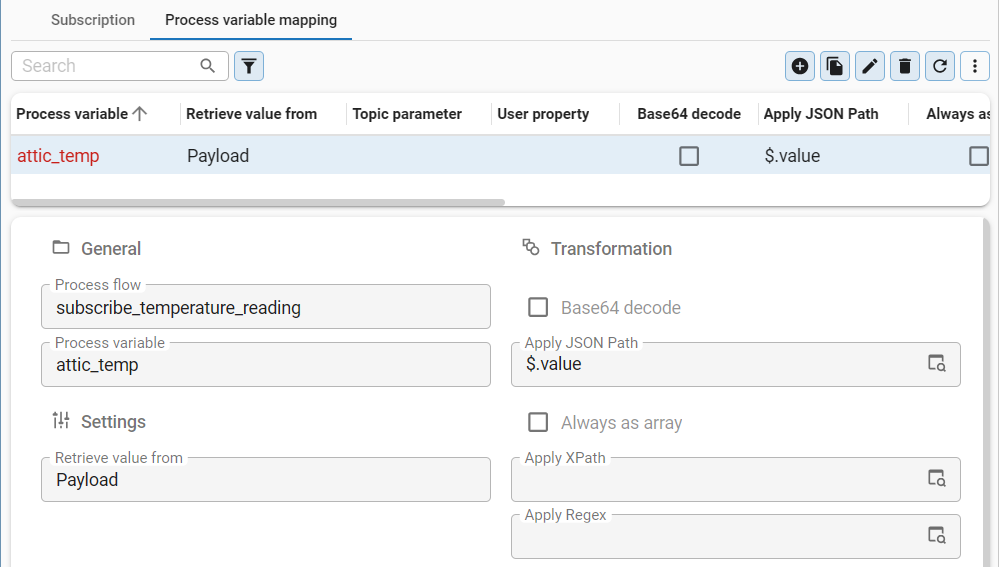The image size is (999, 567).
Task: Click the Apply JSON Path column header
Action: 821,114
